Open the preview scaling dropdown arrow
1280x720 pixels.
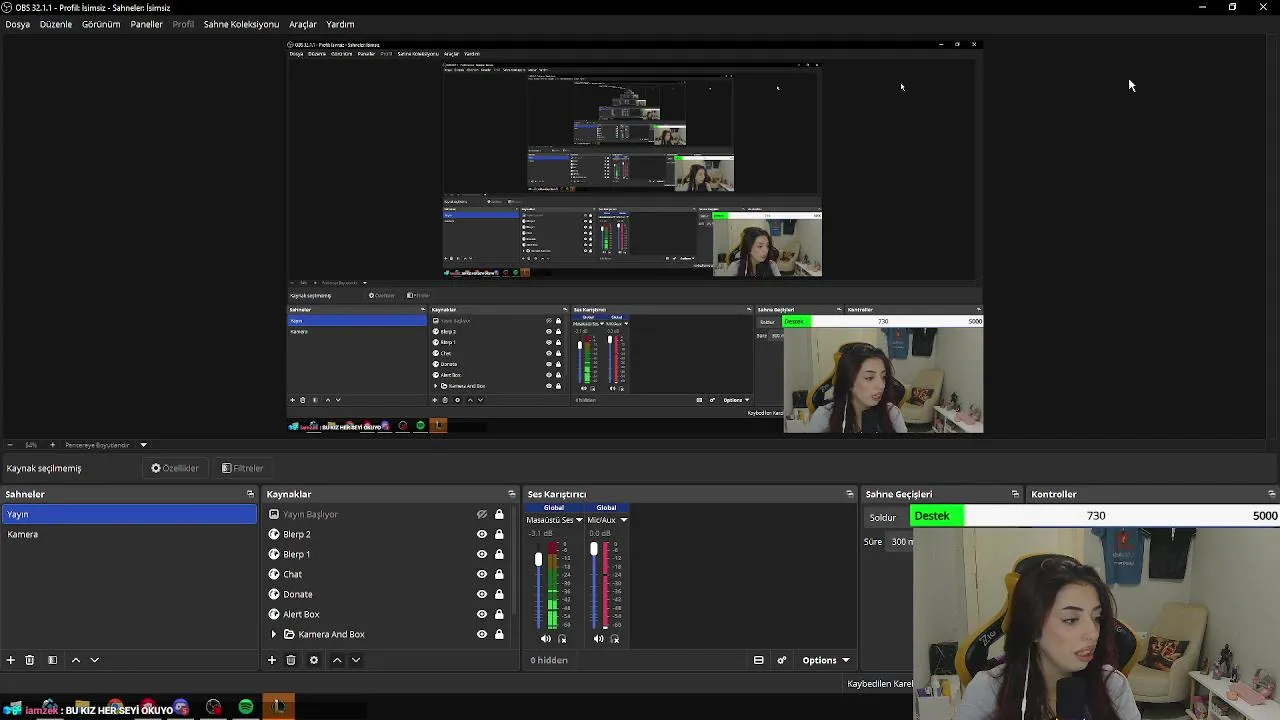[143, 445]
